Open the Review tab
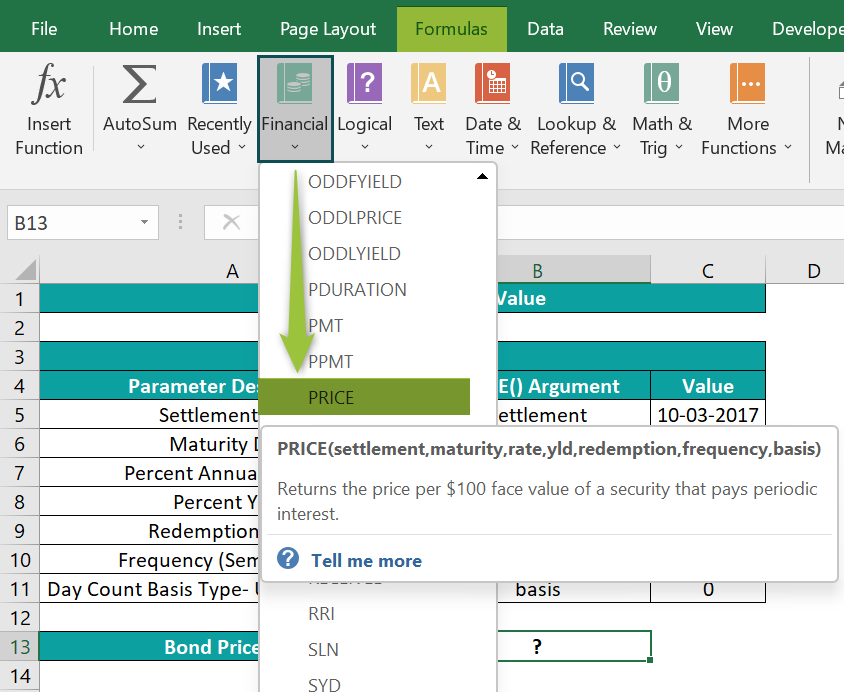 point(630,29)
